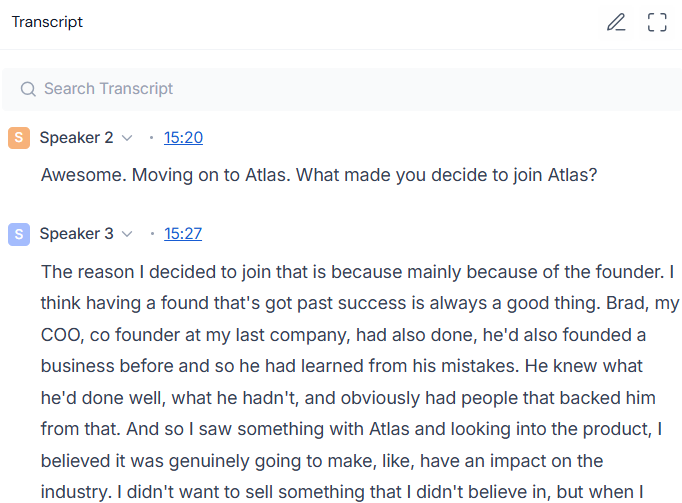Click the orange Speaker 2 avatar
Screen dimensions: 682x503
(18, 138)
